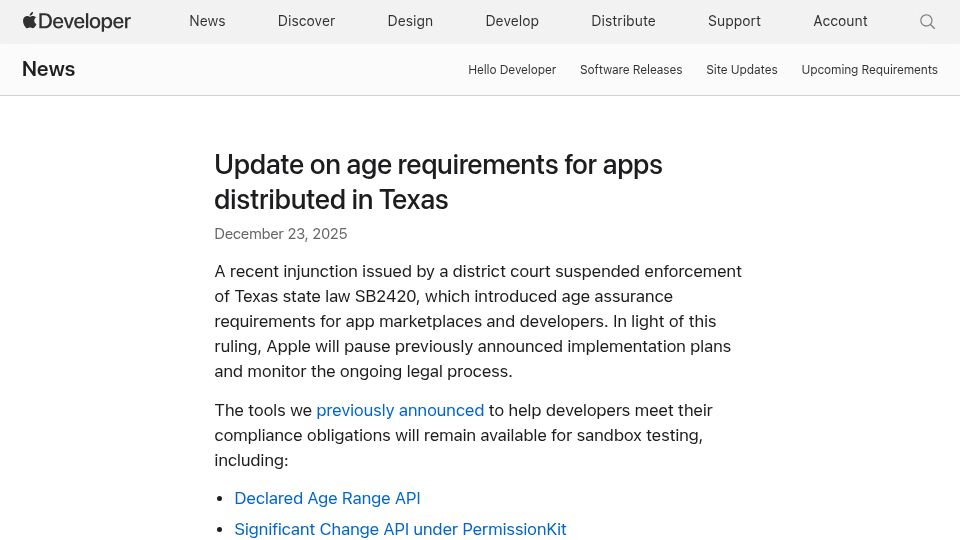Click the date 'December 23, 2025'
960x540 pixels.
tap(280, 234)
